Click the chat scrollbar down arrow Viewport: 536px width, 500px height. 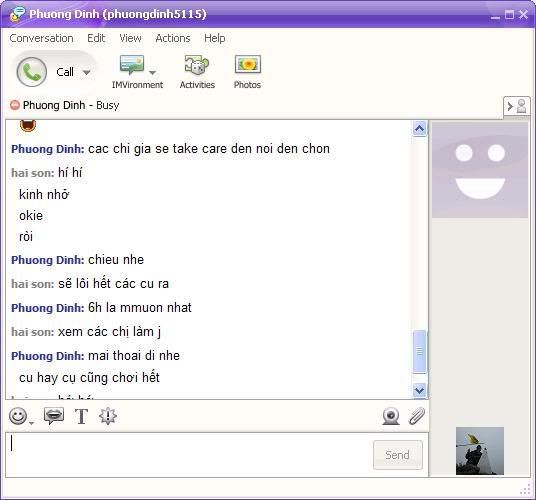[x=419, y=390]
